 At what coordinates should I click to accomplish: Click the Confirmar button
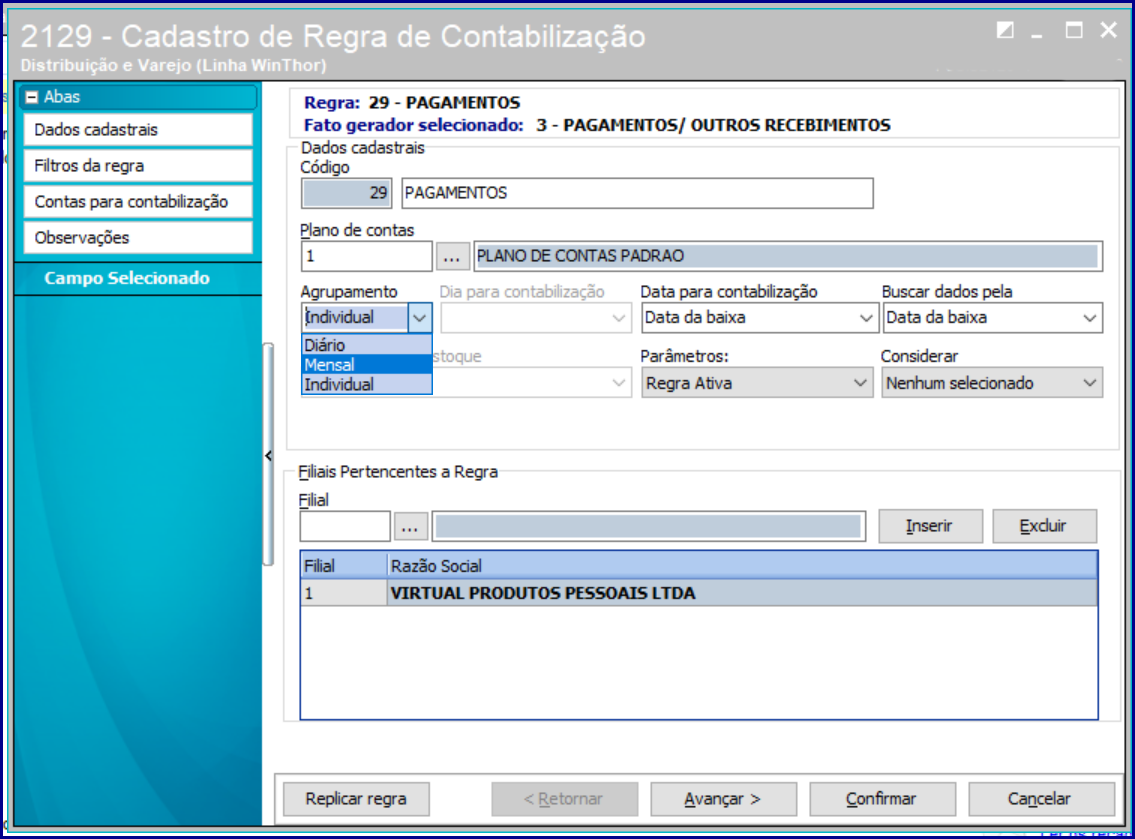pyautogui.click(x=882, y=799)
